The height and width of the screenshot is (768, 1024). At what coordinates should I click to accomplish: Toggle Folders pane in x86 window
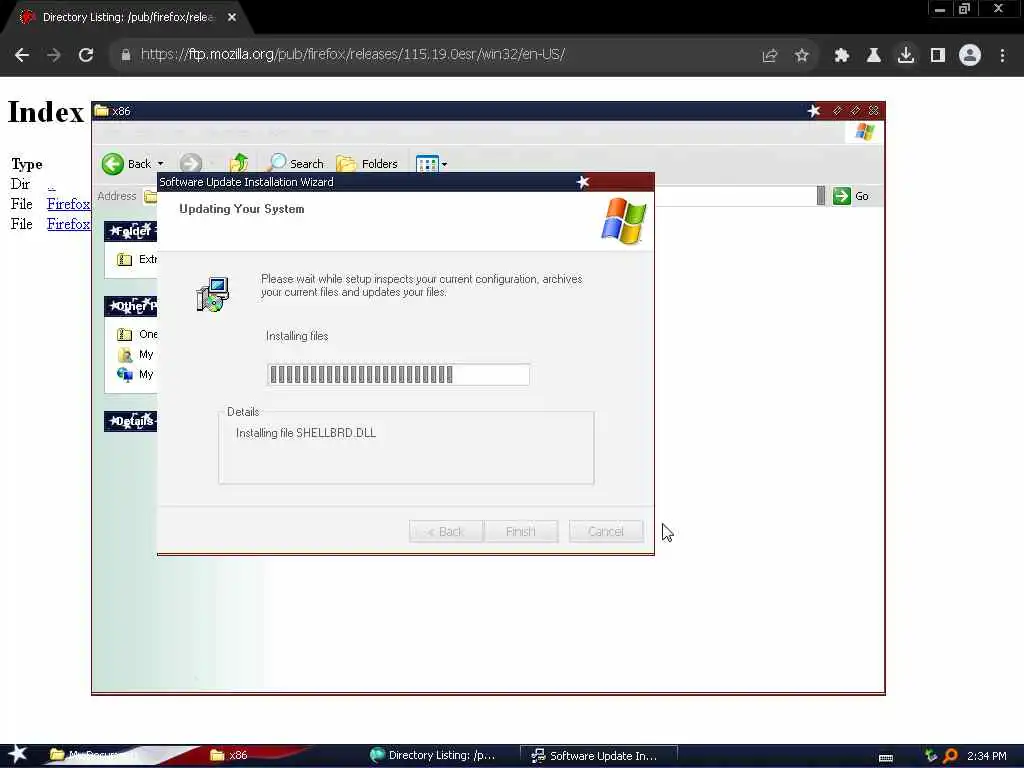point(366,163)
